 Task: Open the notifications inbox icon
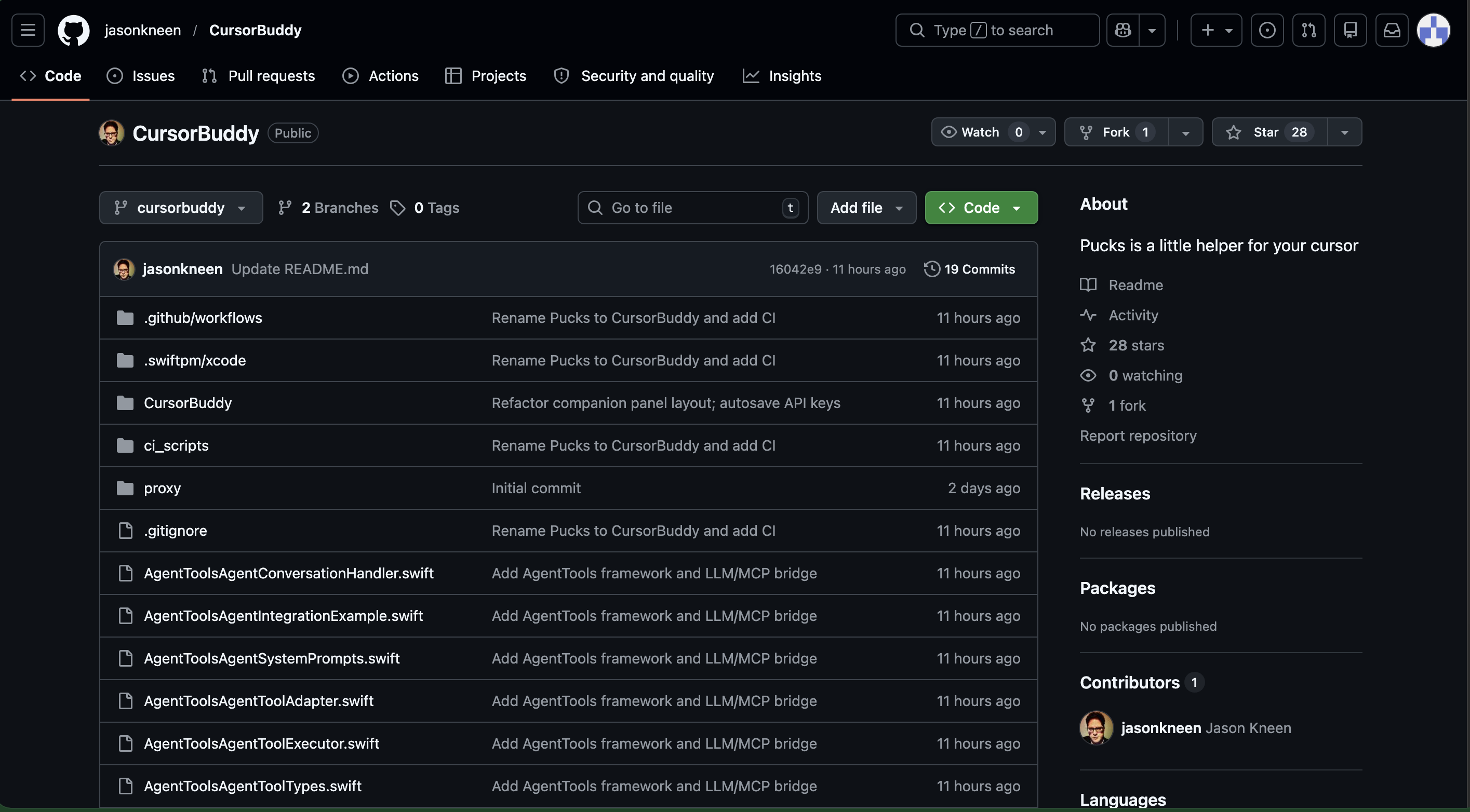(x=1392, y=30)
